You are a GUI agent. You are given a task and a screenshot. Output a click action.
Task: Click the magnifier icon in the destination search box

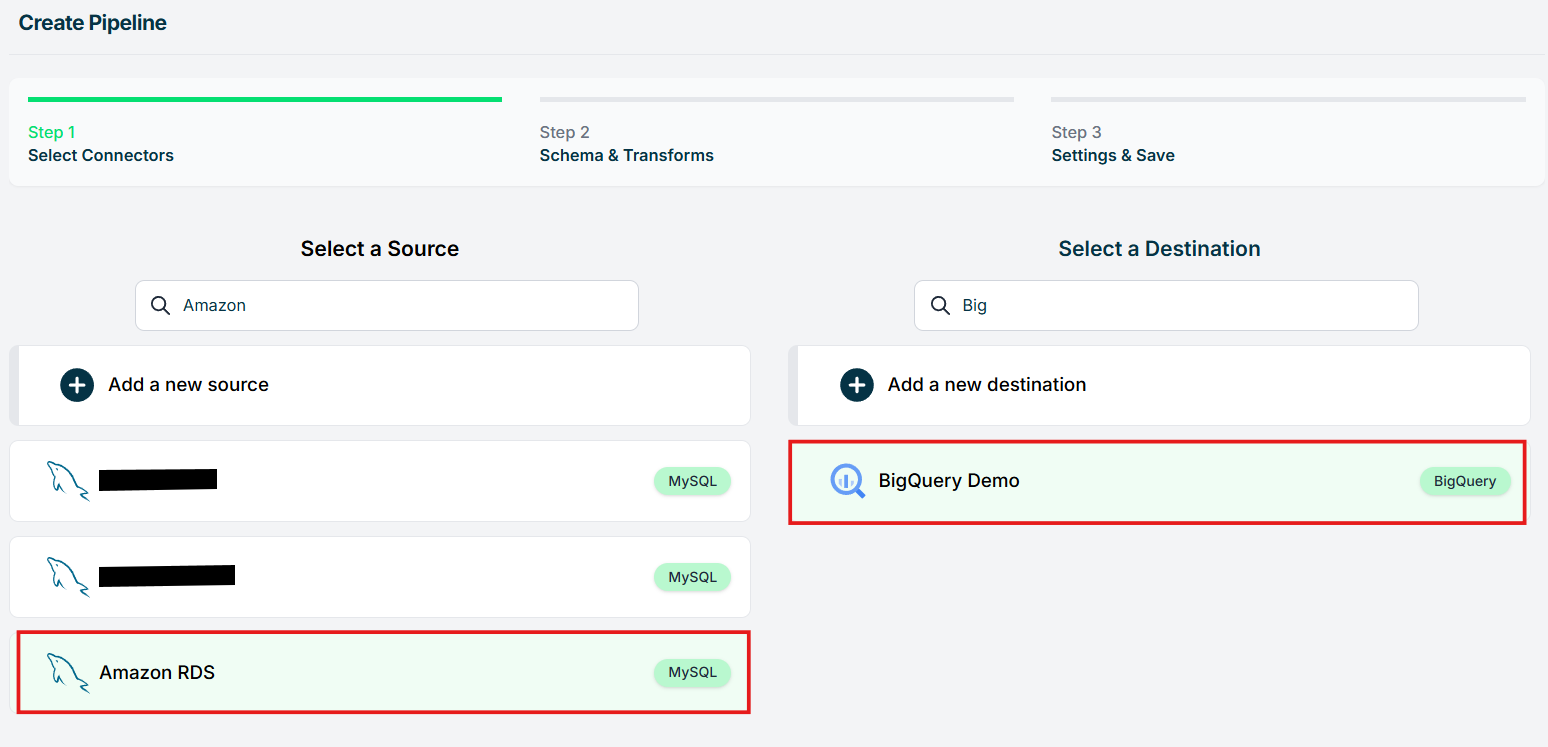click(939, 305)
